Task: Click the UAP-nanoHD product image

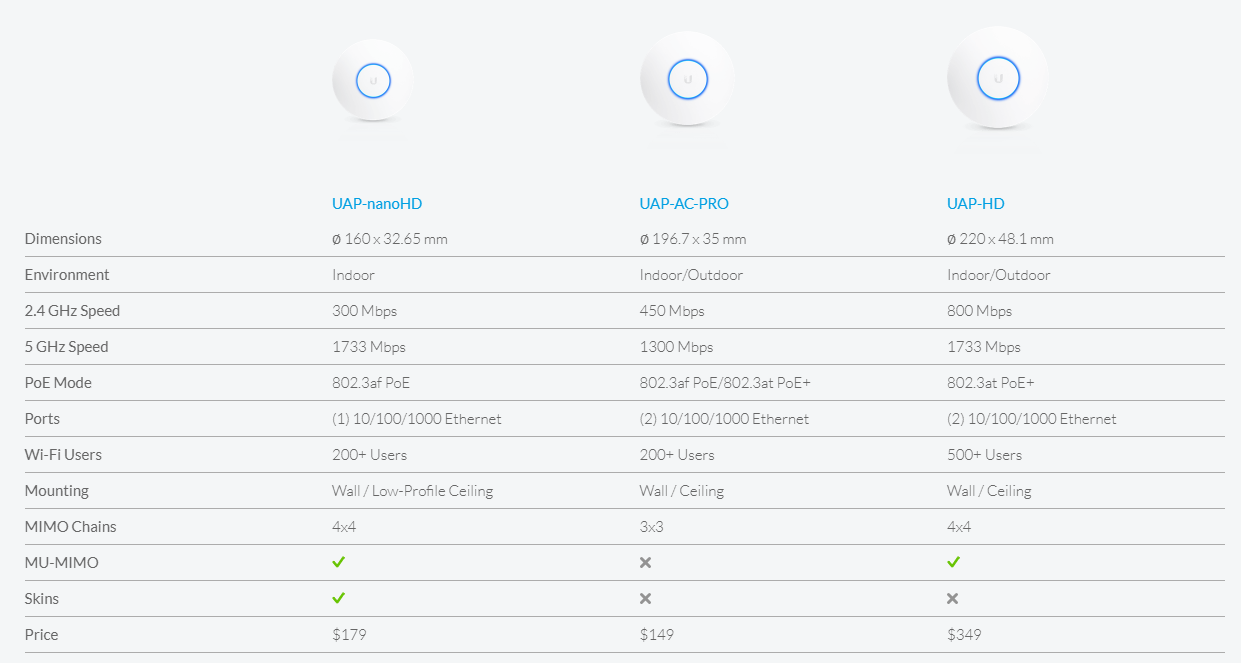Action: tap(373, 80)
